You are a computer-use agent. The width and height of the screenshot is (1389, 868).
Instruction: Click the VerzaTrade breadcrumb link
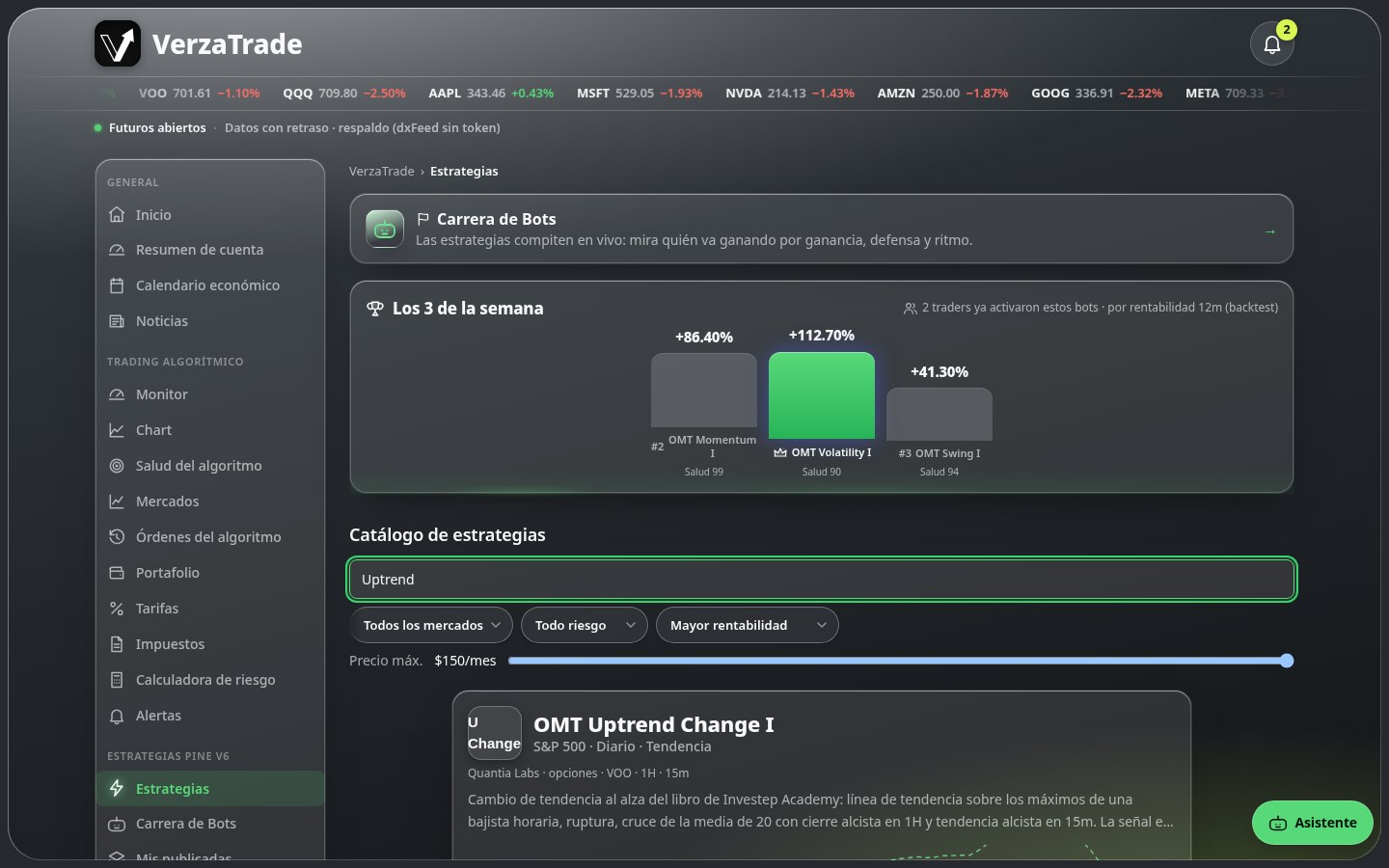[381, 171]
